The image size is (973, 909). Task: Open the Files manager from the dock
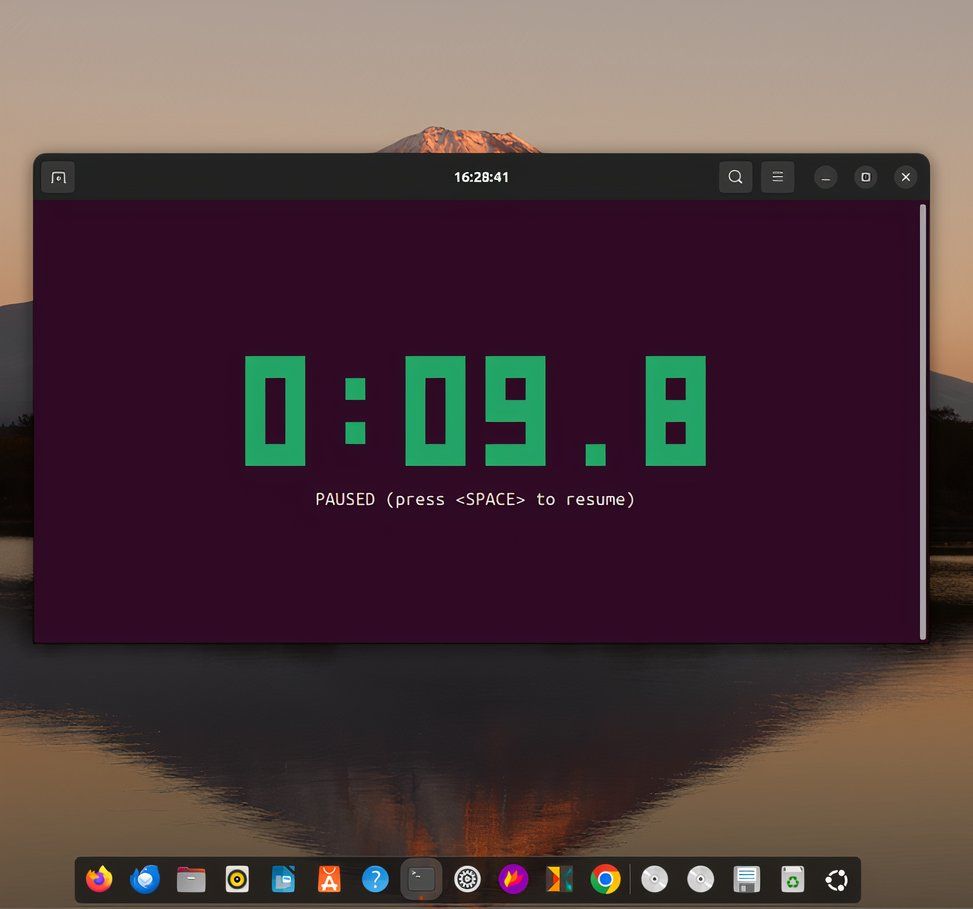(191, 880)
